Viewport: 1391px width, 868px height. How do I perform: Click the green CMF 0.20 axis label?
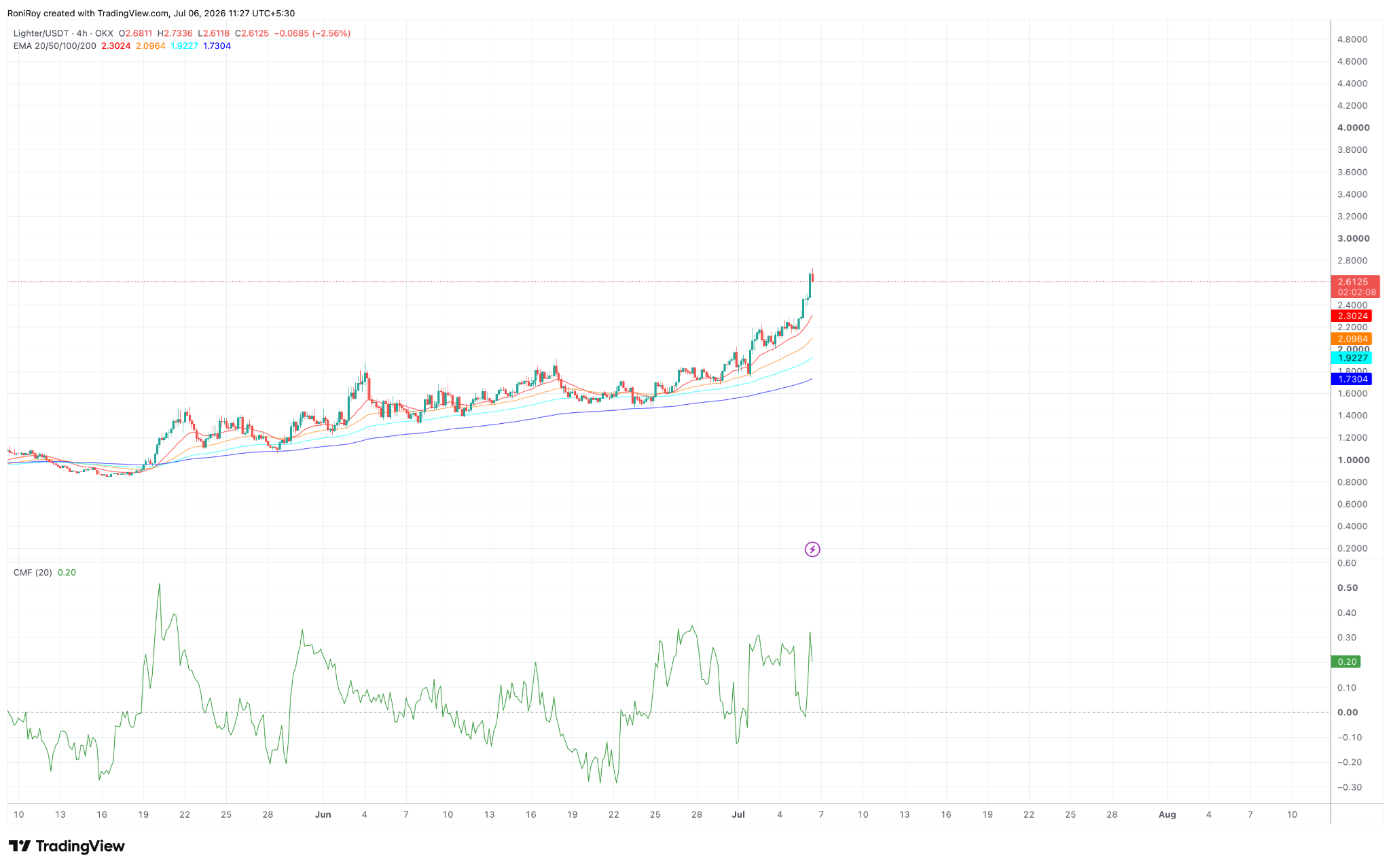point(1346,662)
